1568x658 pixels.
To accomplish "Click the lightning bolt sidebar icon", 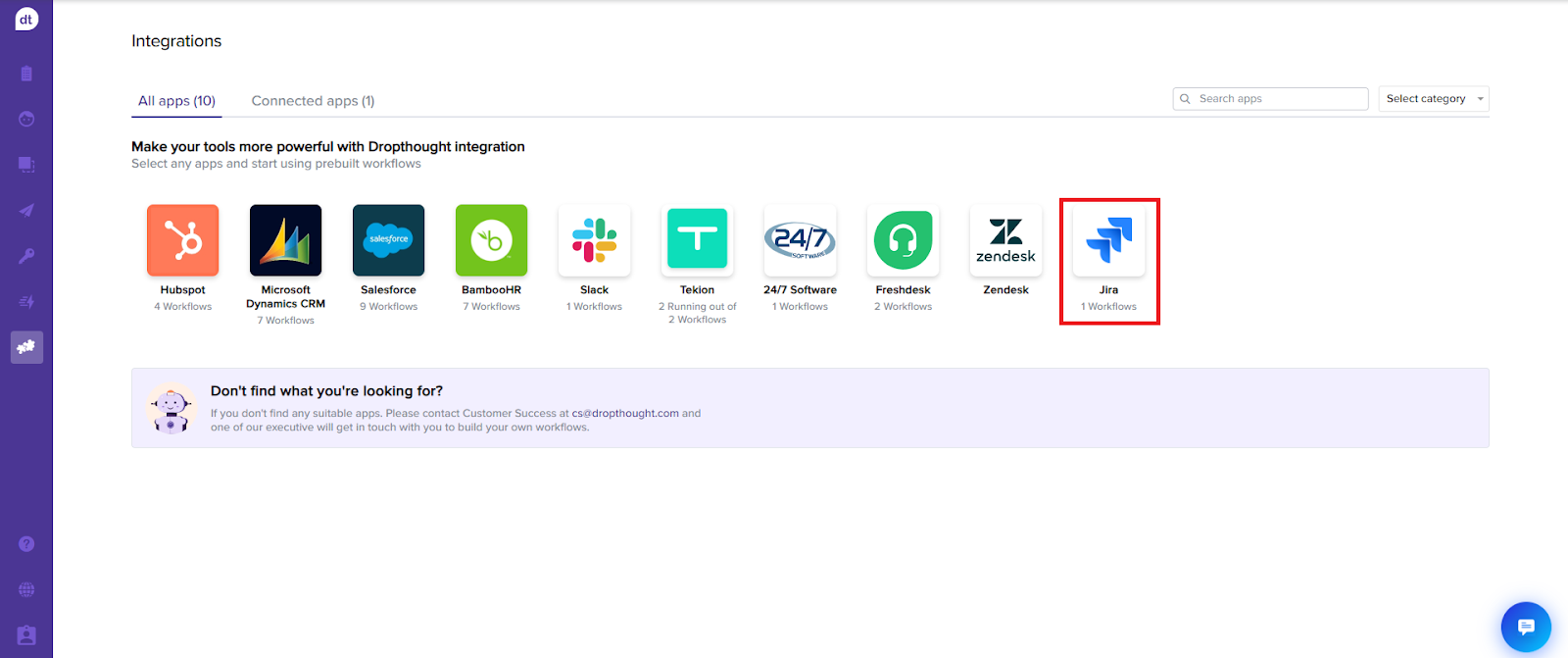I will (26, 302).
